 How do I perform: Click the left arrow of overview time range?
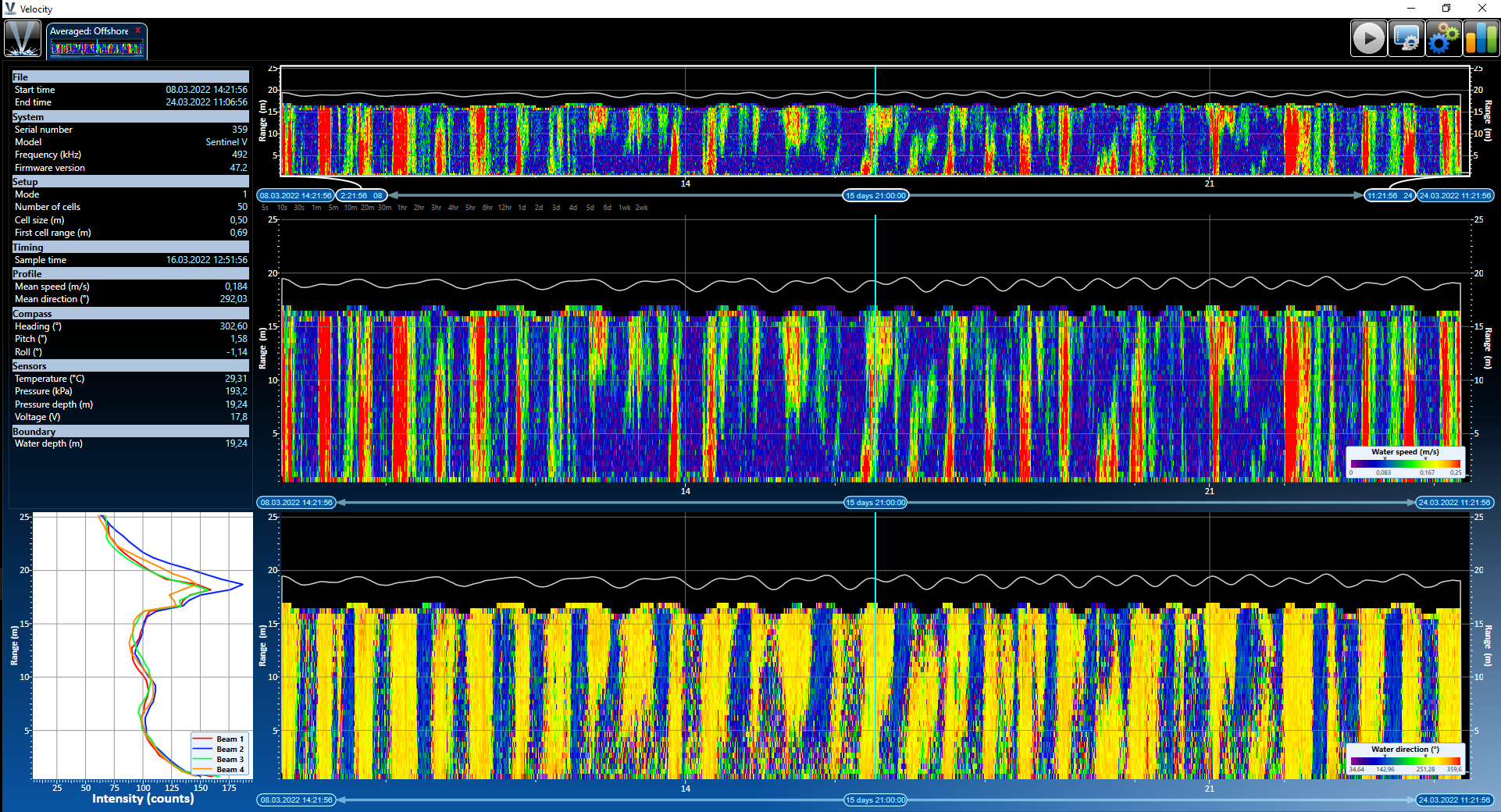point(394,195)
